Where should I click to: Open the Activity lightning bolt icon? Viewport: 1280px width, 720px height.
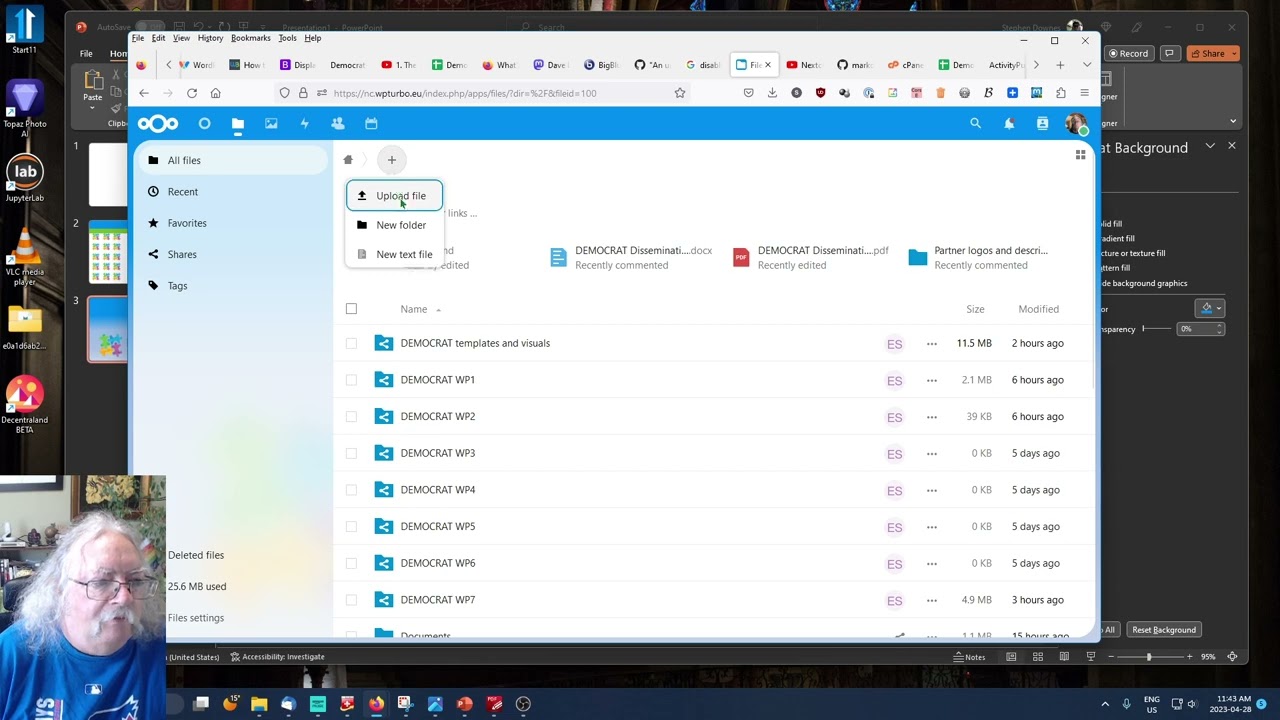point(304,124)
